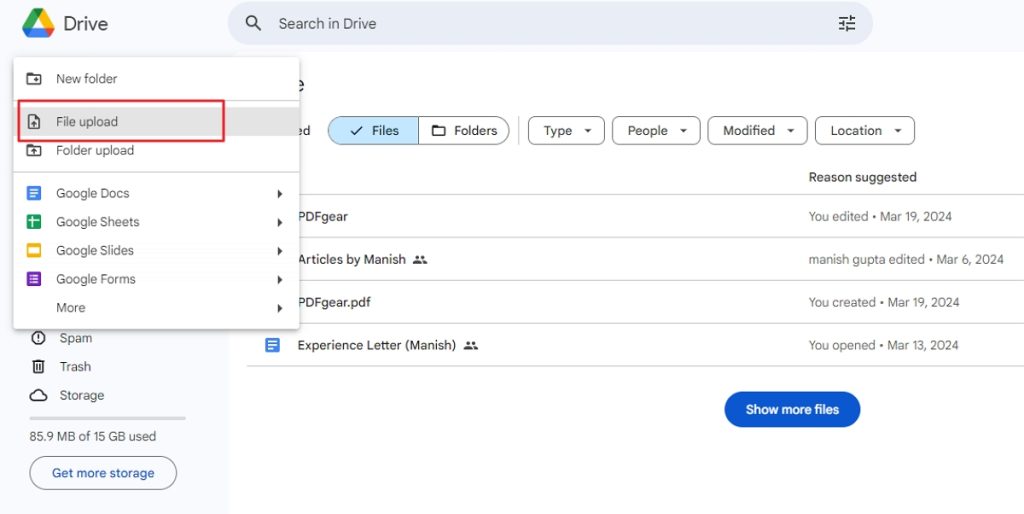Click Show more files button

(792, 410)
